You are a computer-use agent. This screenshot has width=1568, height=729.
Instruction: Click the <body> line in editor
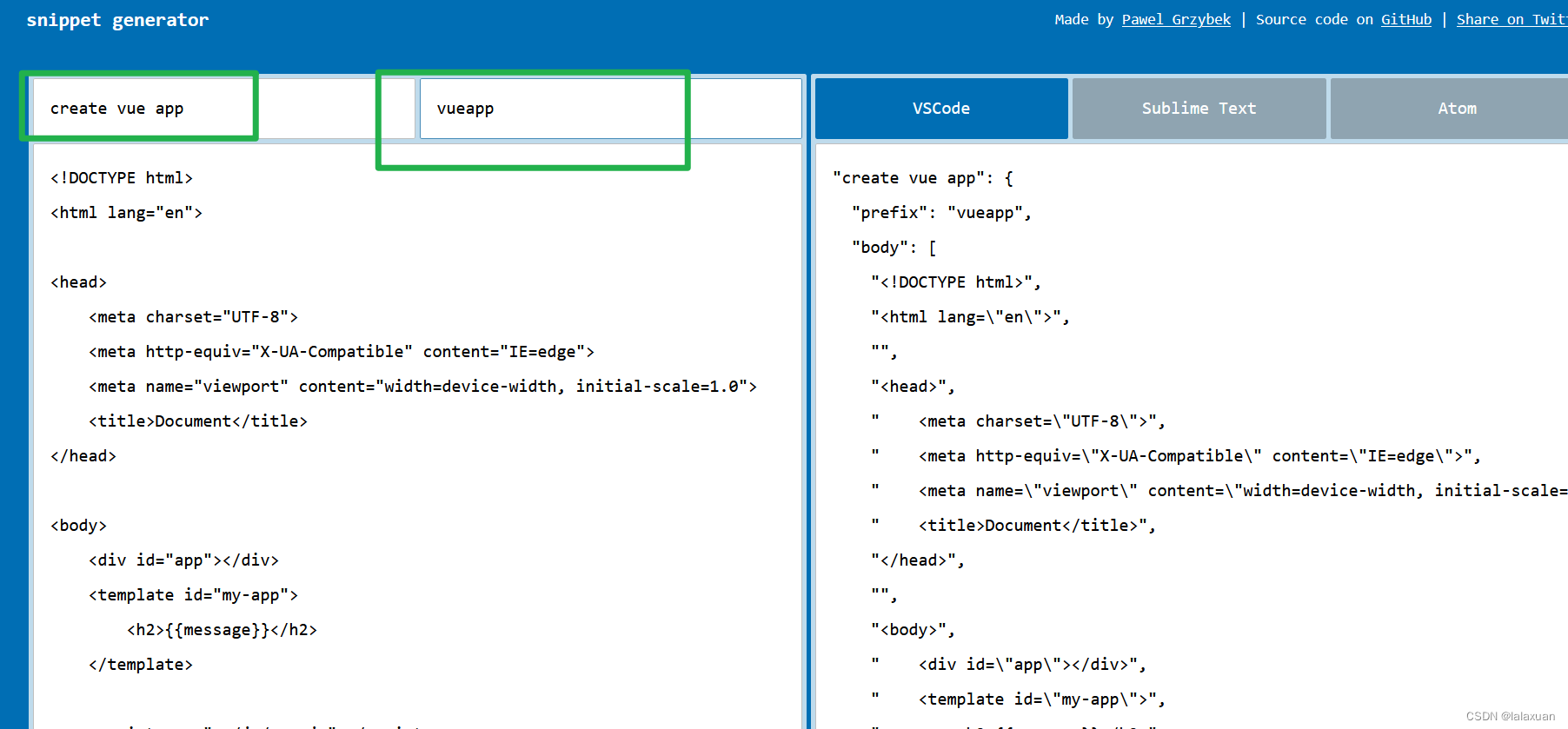tap(78, 526)
